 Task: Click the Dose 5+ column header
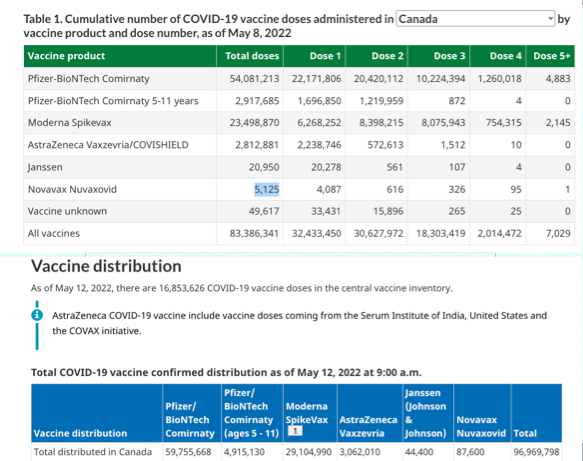coord(550,56)
